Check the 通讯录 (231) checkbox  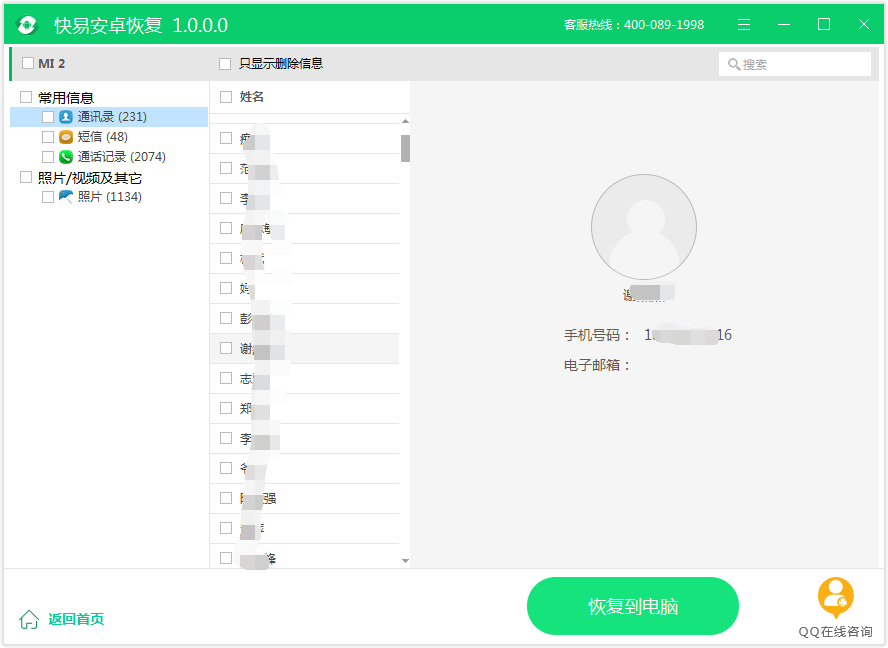[48, 117]
